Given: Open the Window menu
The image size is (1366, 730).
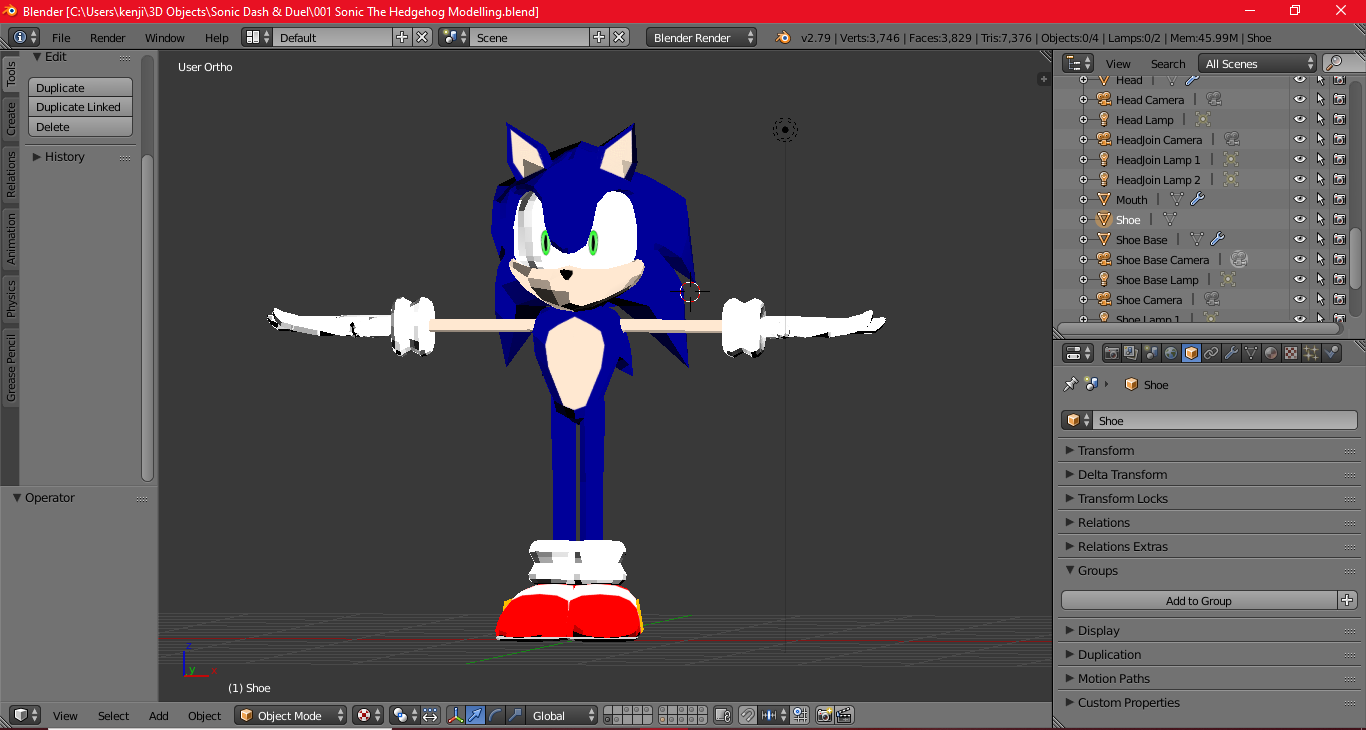Looking at the screenshot, I should (x=165, y=37).
